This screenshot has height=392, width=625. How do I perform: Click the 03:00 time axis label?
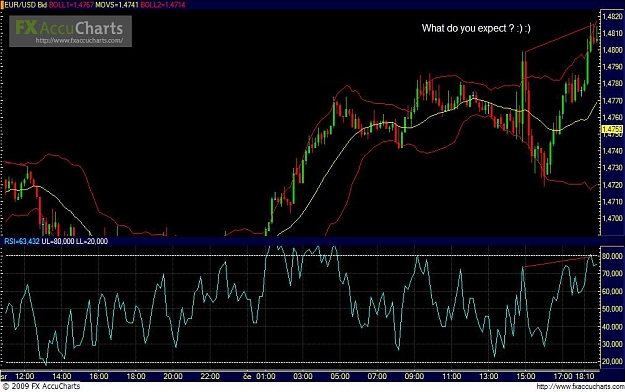pyautogui.click(x=303, y=376)
